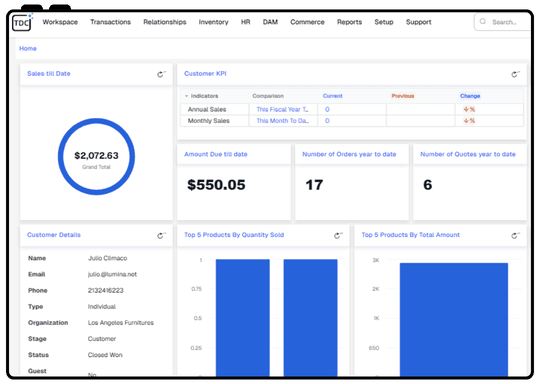Open the Setup menu
540x384 pixels.
click(384, 22)
